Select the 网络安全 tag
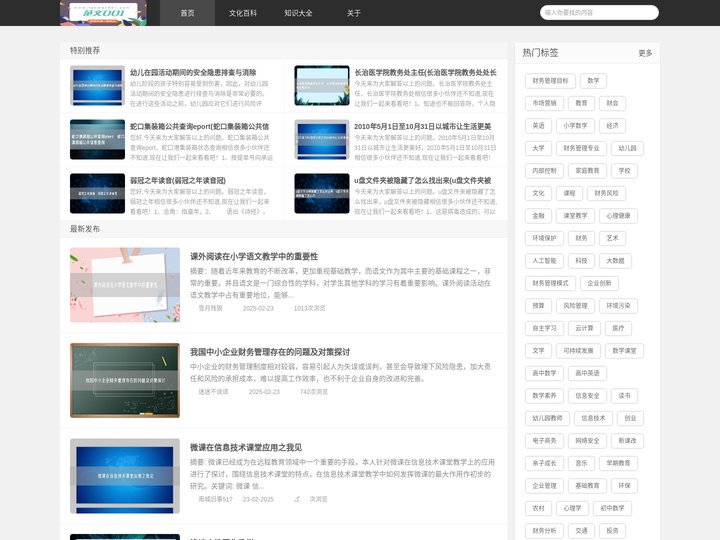720x540 pixels. (x=587, y=441)
